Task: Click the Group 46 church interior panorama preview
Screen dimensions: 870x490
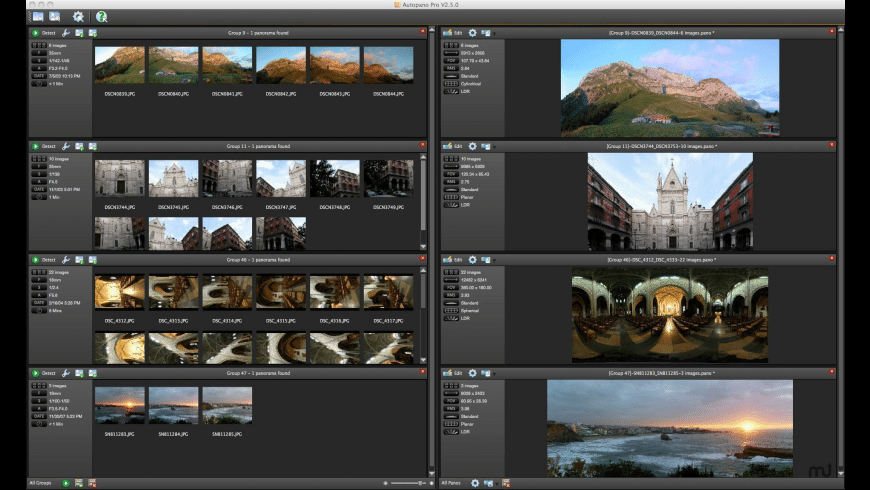Action: click(670, 315)
